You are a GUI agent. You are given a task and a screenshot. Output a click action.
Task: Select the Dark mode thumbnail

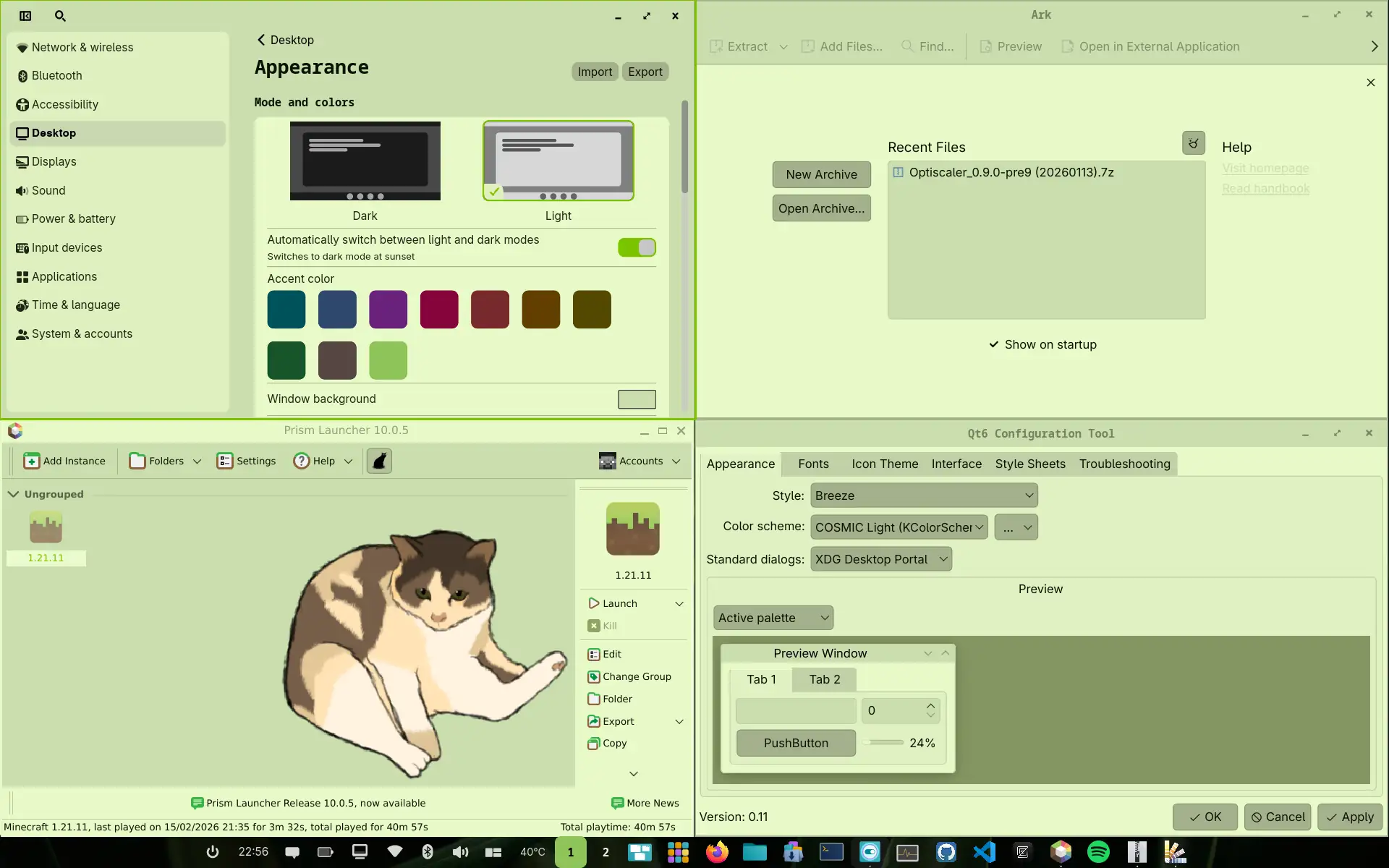(365, 161)
